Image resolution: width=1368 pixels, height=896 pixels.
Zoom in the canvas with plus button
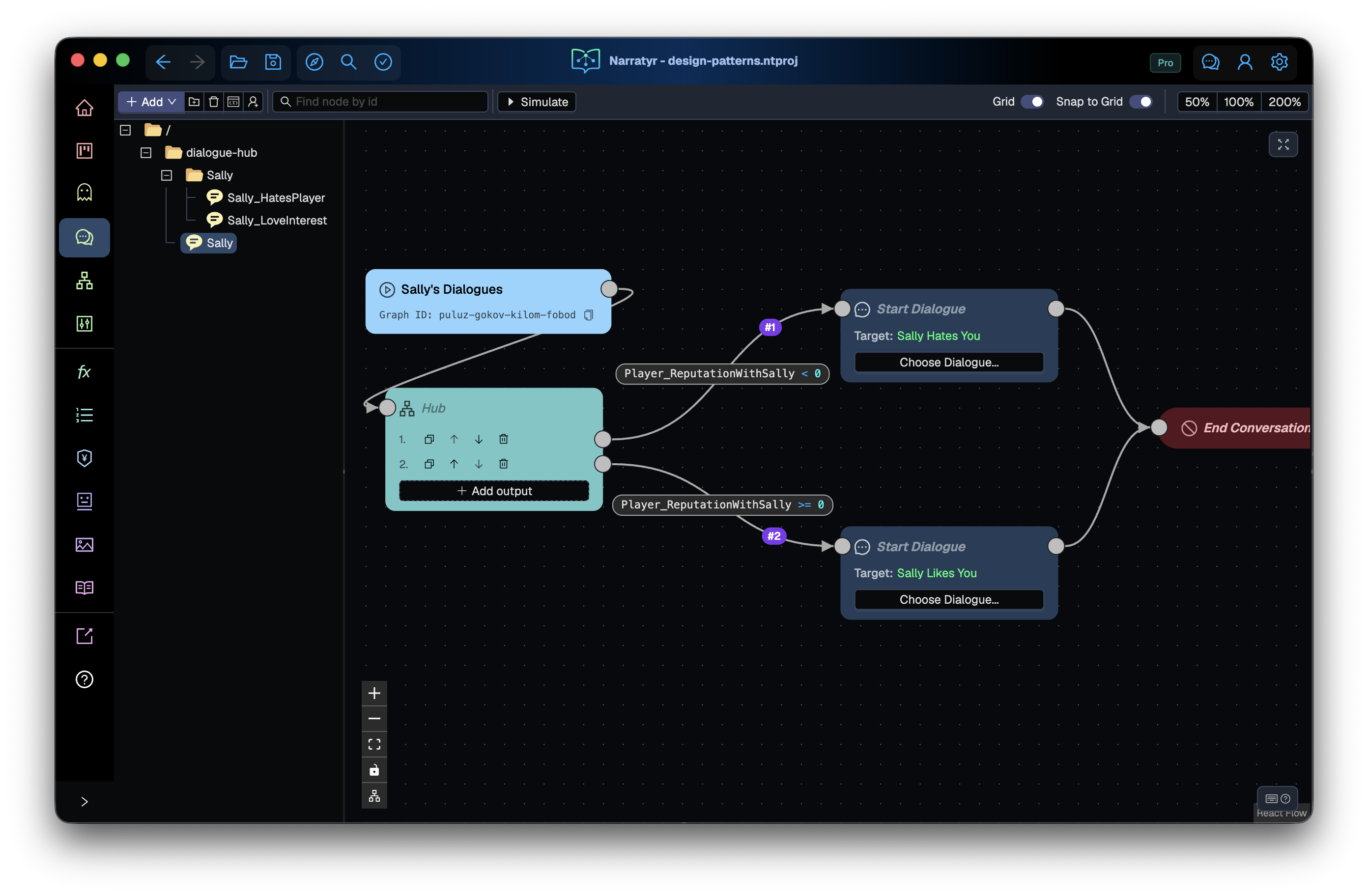[374, 693]
